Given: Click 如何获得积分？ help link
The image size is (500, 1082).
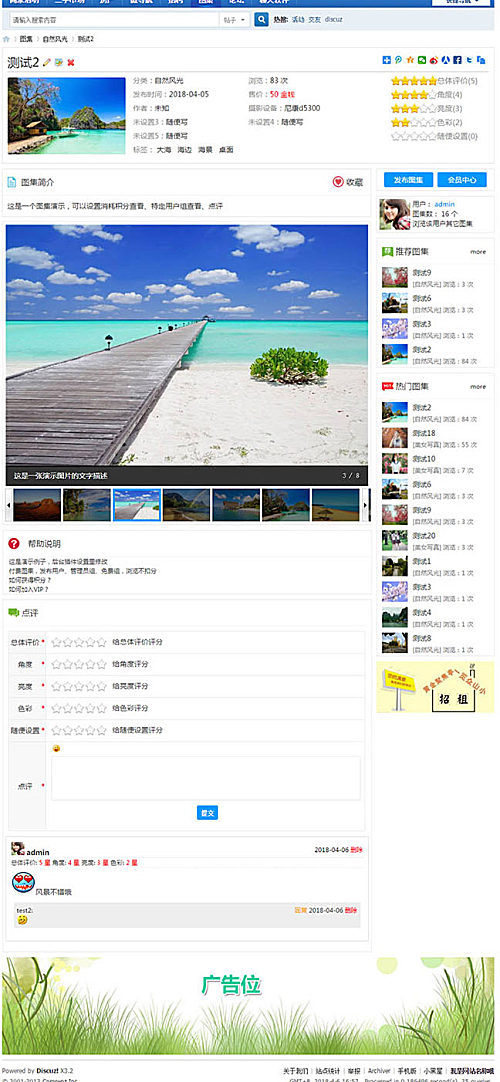Looking at the screenshot, I should 30,580.
